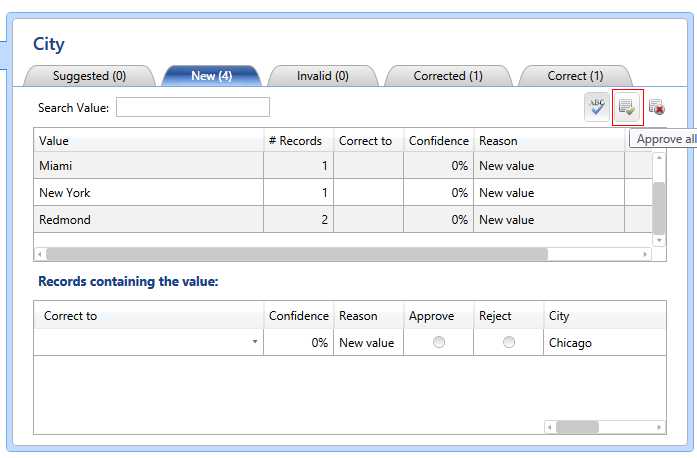Image resolution: width=697 pixels, height=458 pixels.
Task: Click the upper grid Reason column header
Action: pos(549,141)
